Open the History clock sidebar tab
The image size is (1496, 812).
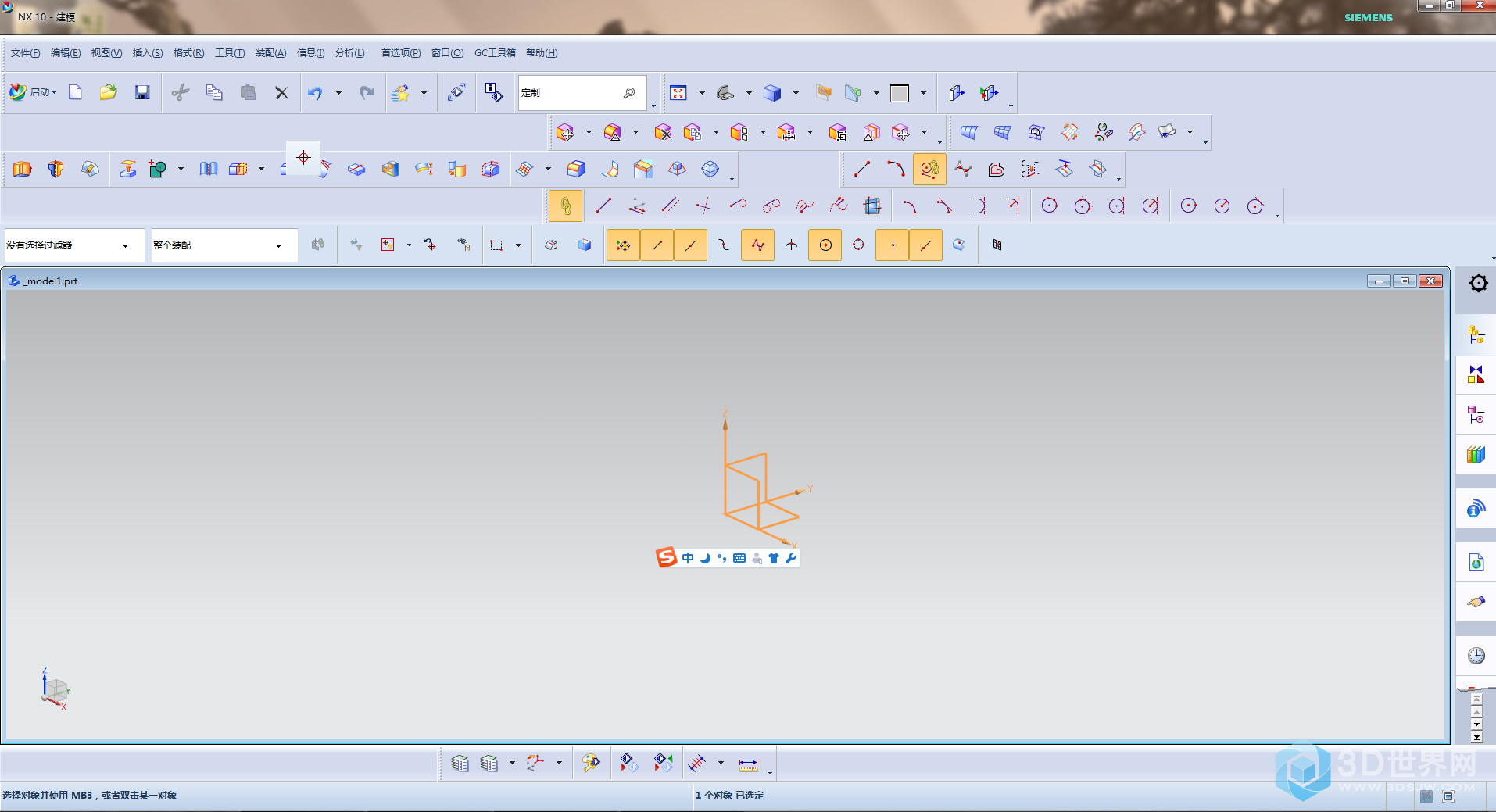1476,656
